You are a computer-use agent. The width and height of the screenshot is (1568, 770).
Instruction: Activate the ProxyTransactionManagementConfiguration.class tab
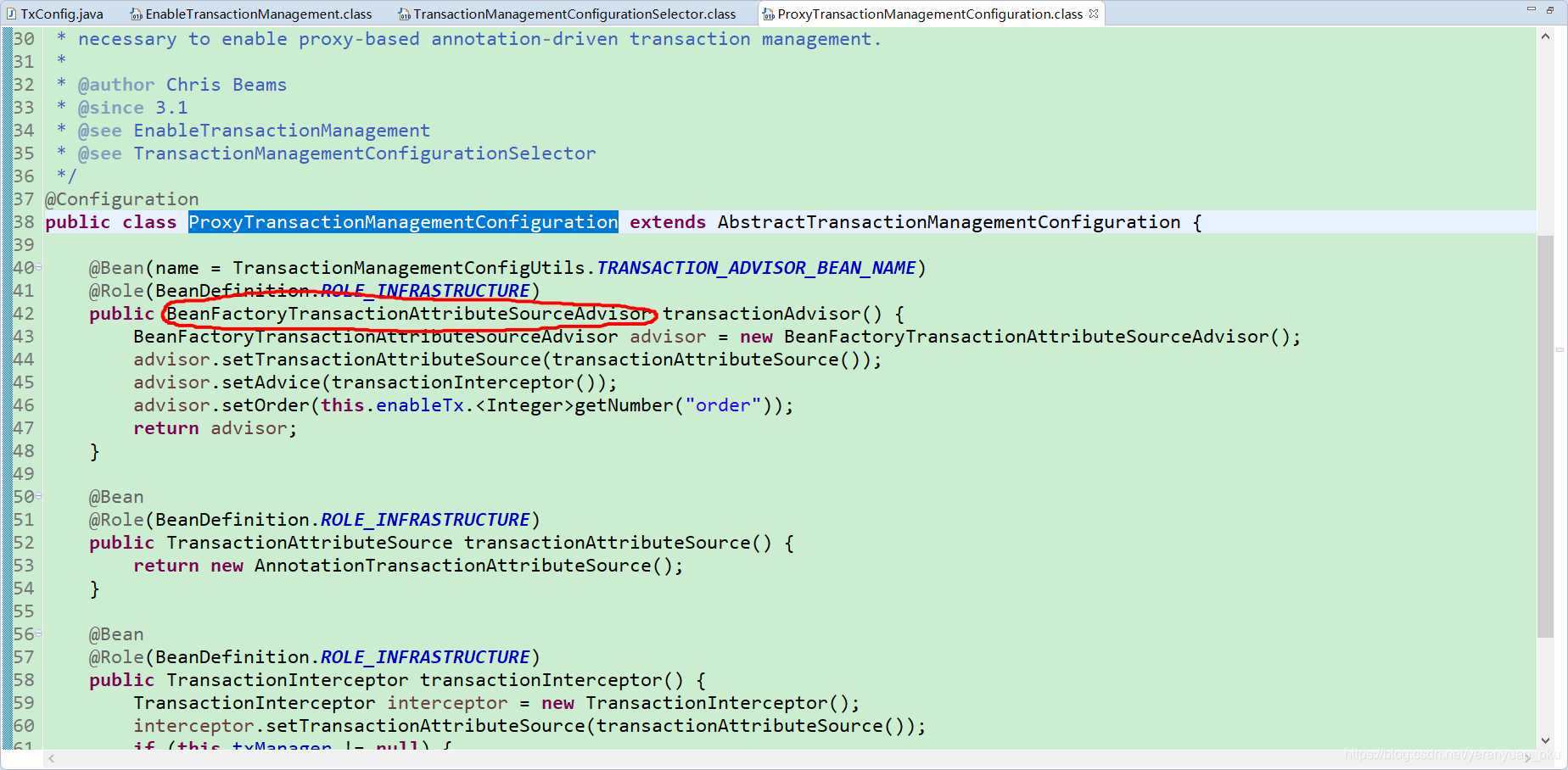(x=930, y=14)
